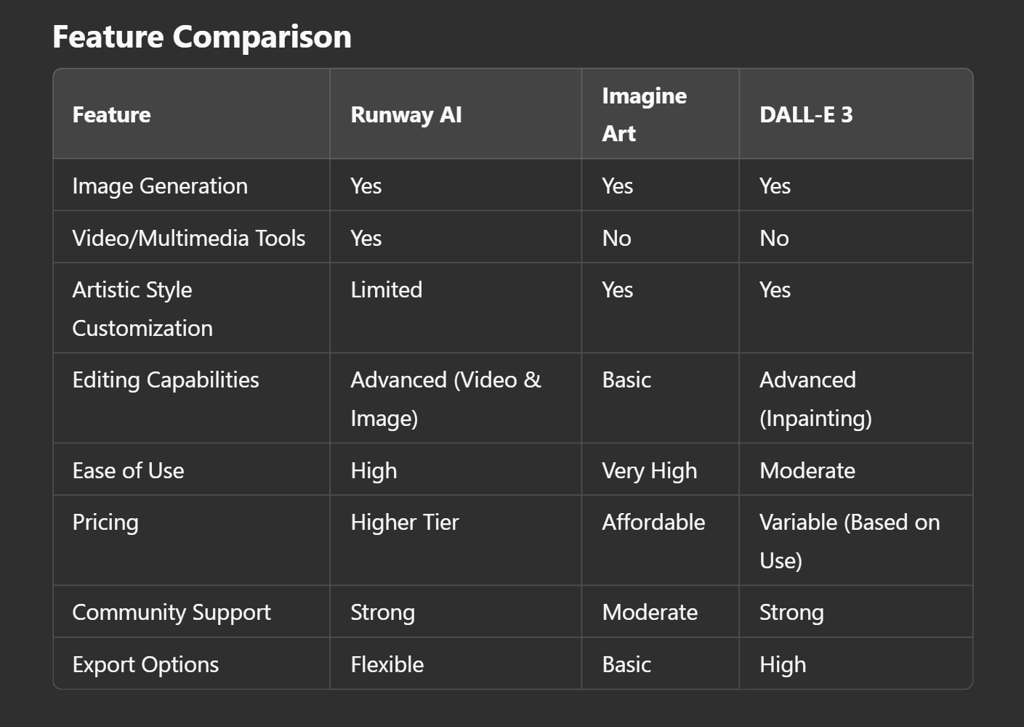Image resolution: width=1024 pixels, height=727 pixels.
Task: Click the Very High cell
Action: click(649, 471)
